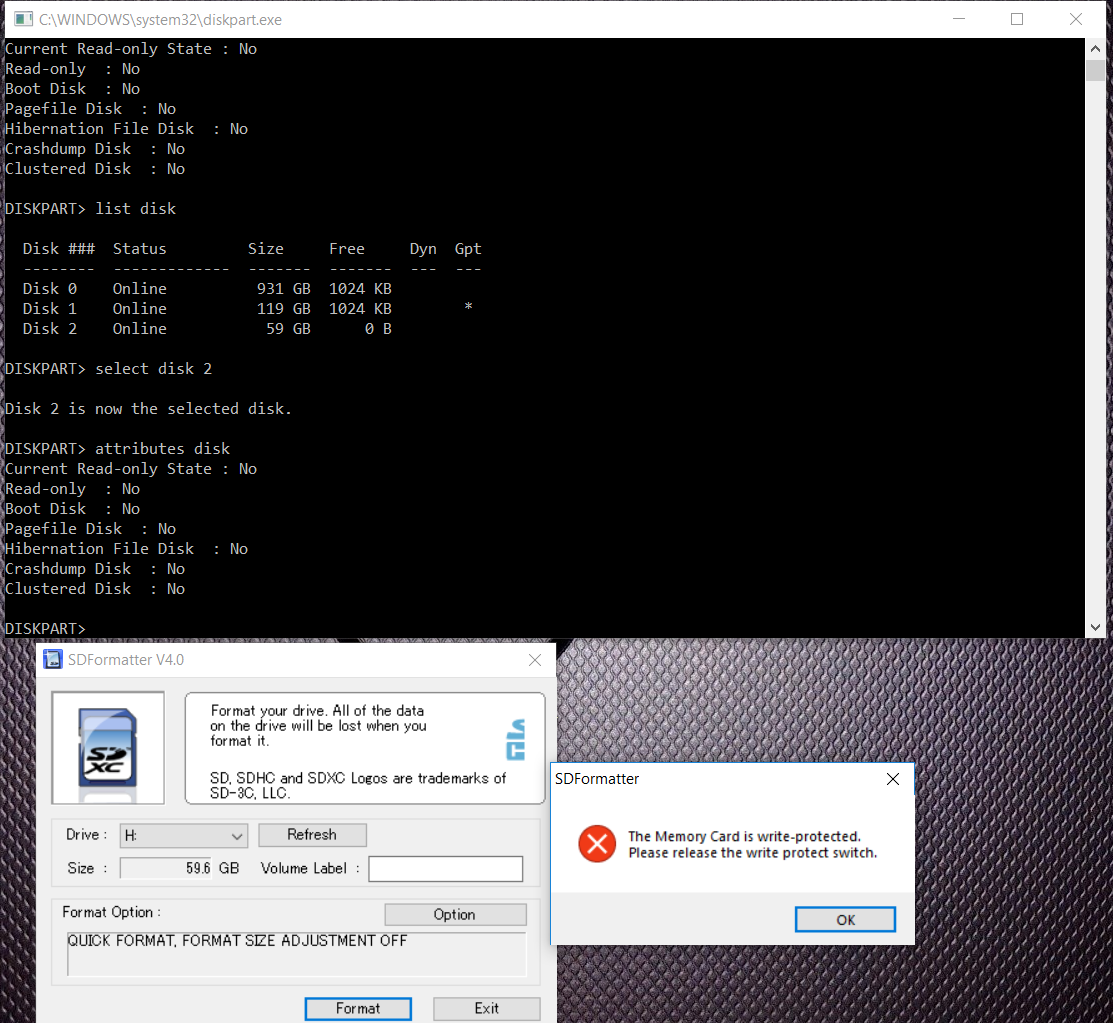Click the diskpart scrollbar thumb

(x=1095, y=70)
